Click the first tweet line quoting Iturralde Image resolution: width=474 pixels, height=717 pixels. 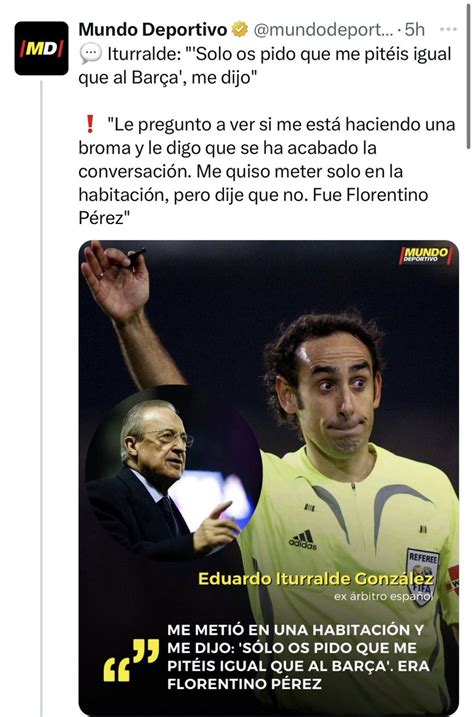265,66
